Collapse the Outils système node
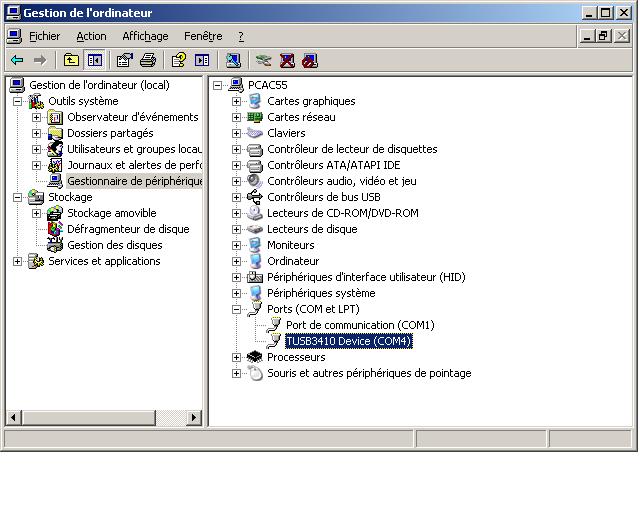This screenshot has height=512, width=640. point(17,101)
